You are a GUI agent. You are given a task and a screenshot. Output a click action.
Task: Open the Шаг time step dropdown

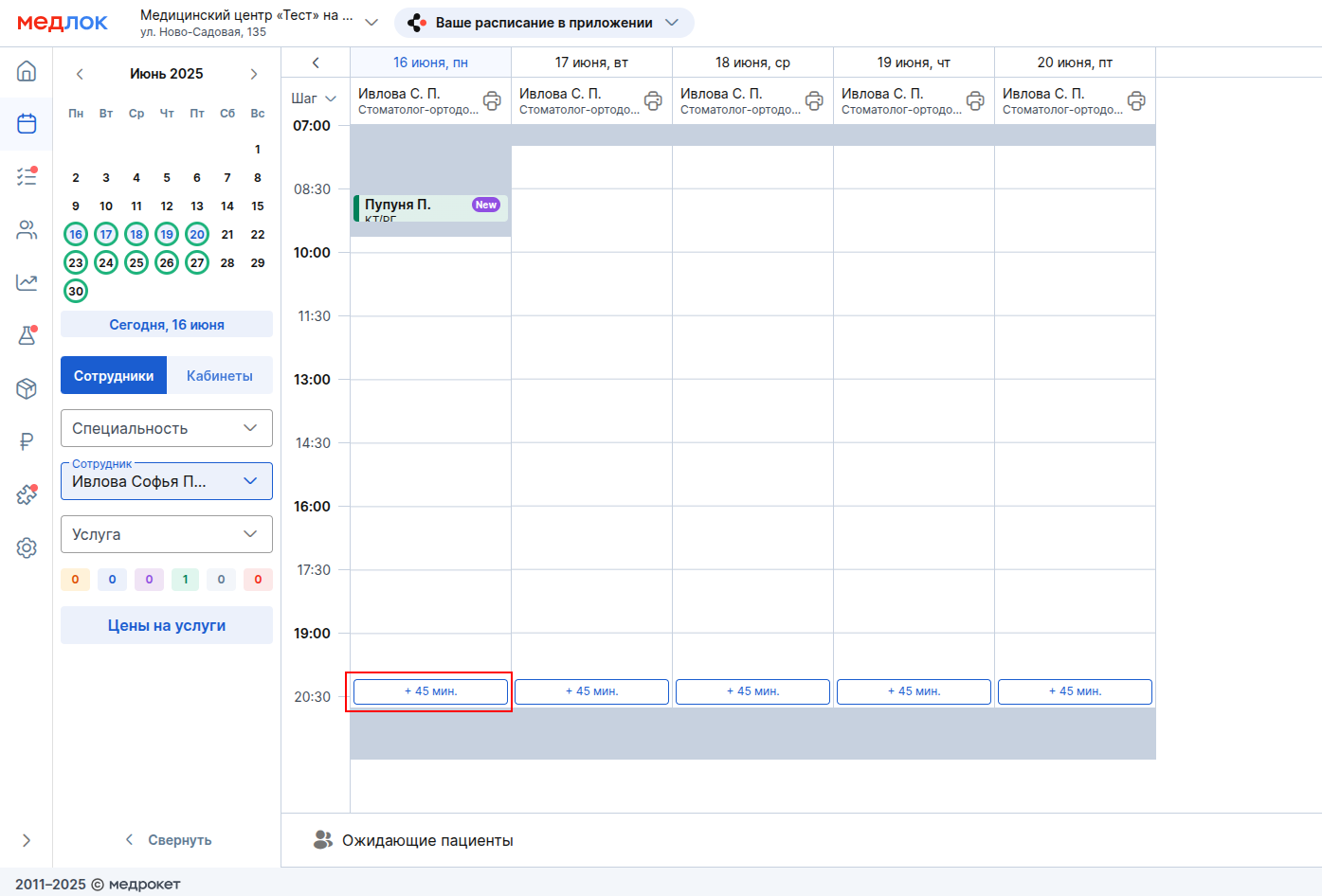[314, 99]
